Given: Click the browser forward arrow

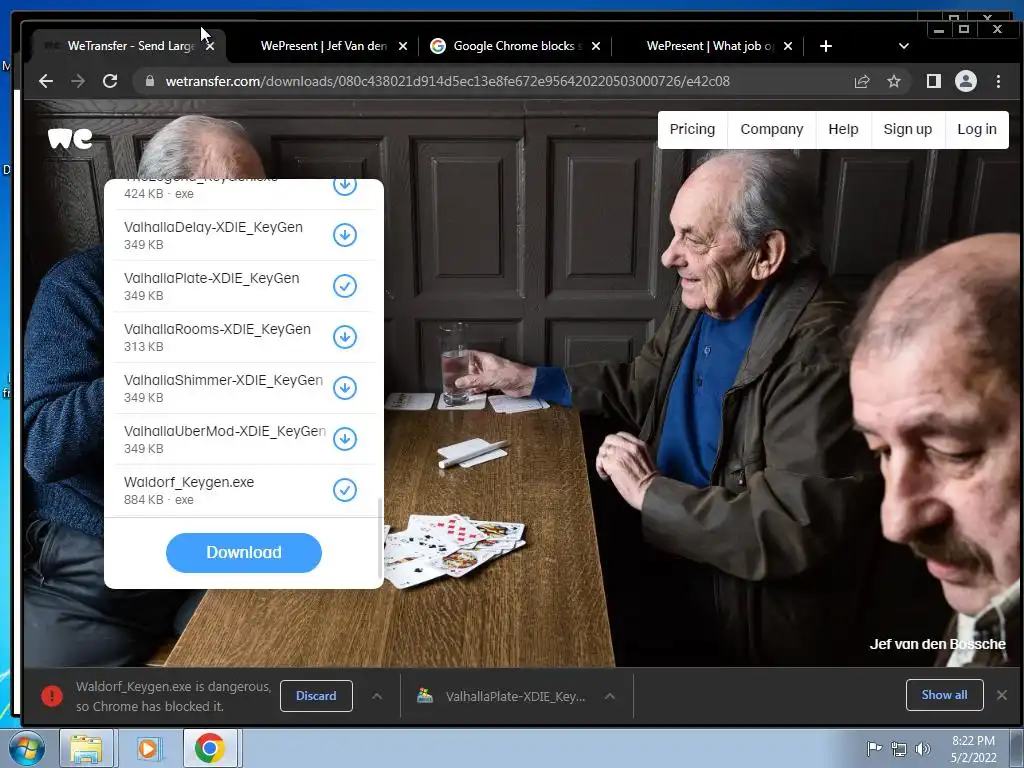Looking at the screenshot, I should coord(78,81).
